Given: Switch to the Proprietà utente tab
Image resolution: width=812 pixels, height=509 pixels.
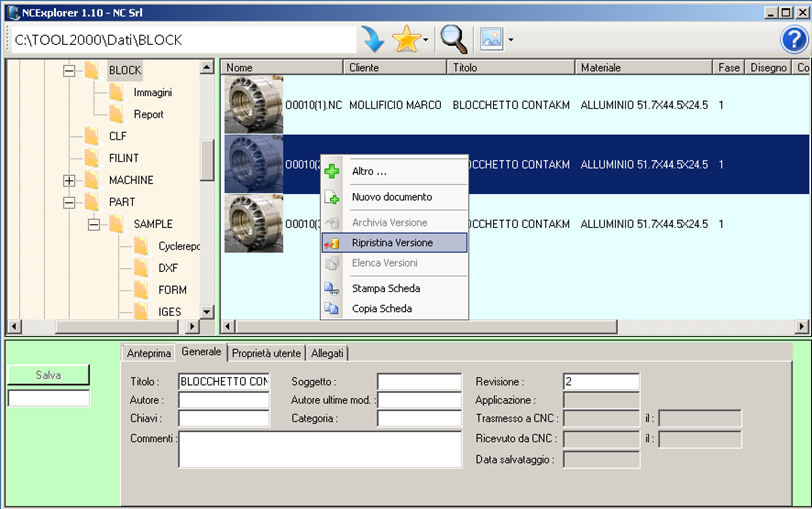Looking at the screenshot, I should [266, 353].
